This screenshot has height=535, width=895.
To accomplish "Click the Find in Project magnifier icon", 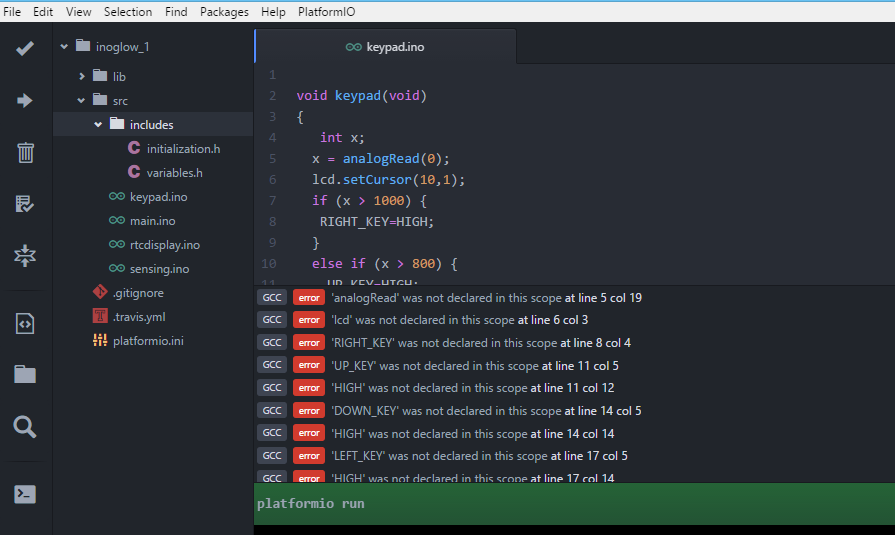I will tap(25, 427).
